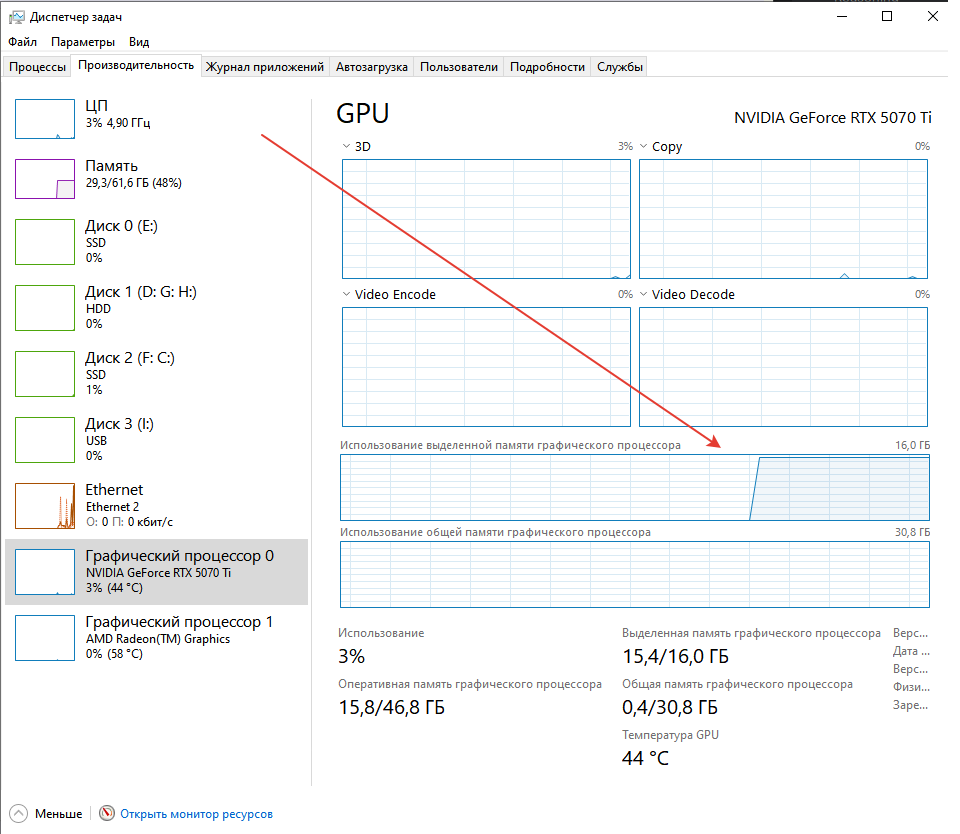Select the Производительность tab
The image size is (960, 834).
tap(136, 65)
